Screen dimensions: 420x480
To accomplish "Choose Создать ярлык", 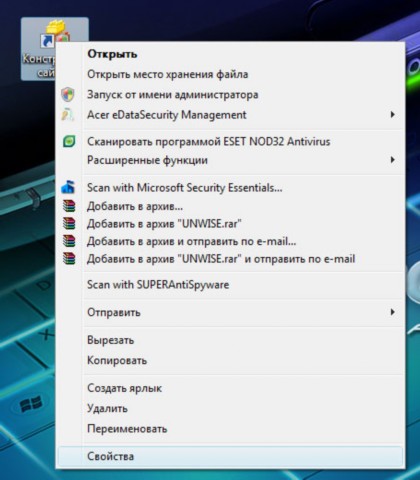I will (230, 388).
